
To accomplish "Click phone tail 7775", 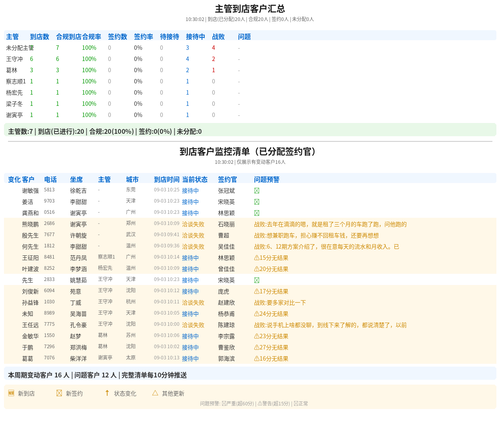I will click(x=49, y=324).
